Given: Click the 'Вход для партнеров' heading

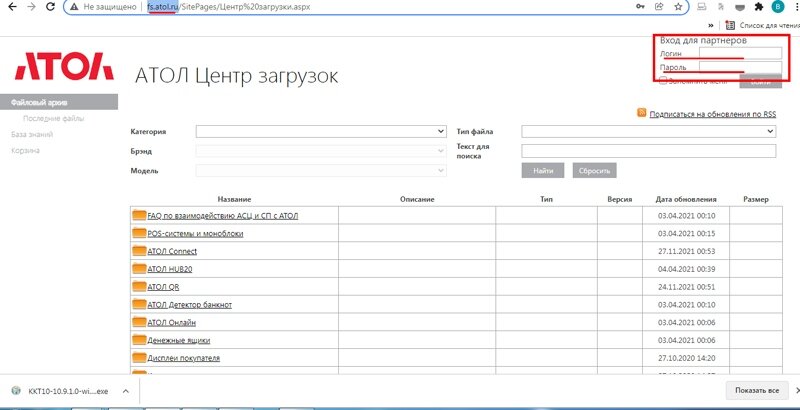Looking at the screenshot, I should 704,40.
